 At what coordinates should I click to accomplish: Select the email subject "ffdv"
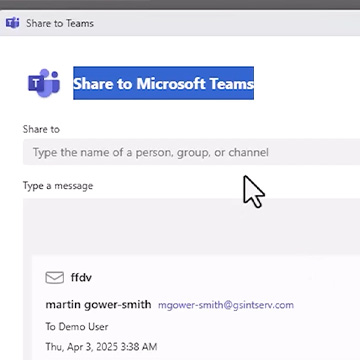click(x=81, y=277)
